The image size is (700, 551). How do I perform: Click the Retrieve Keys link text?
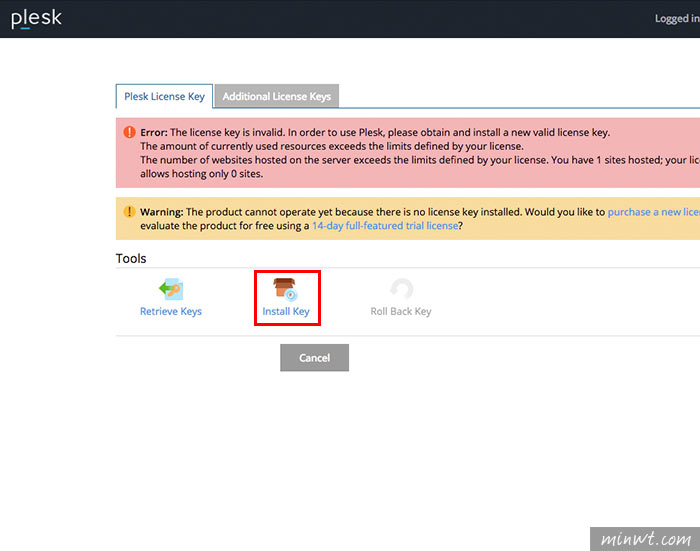(x=171, y=311)
